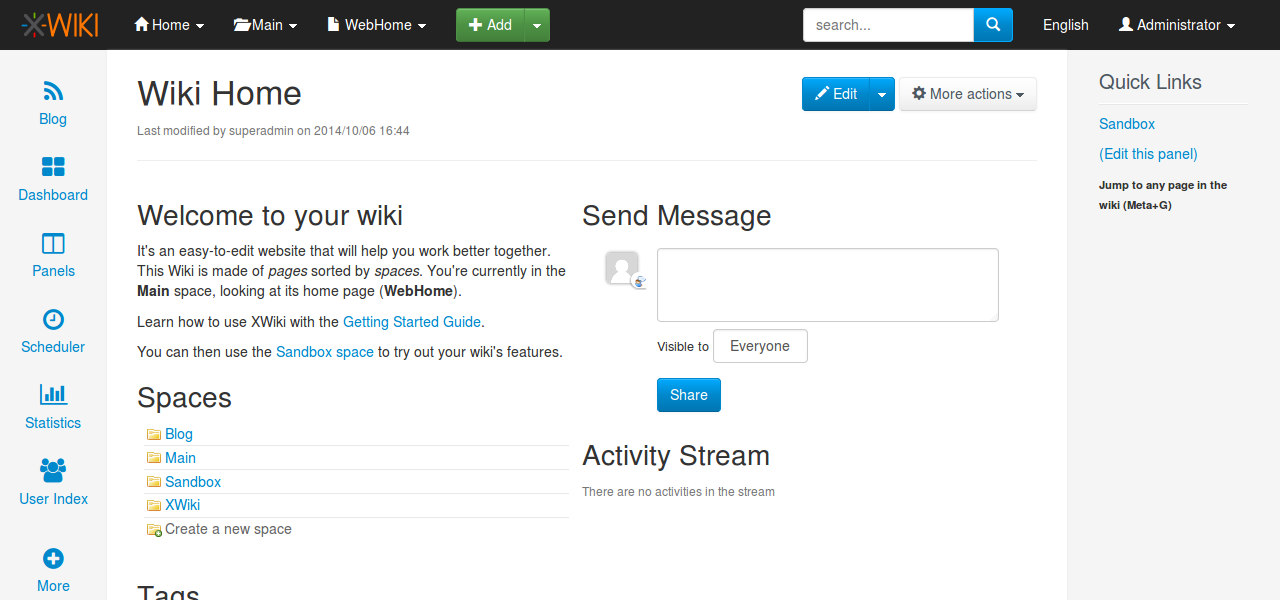Click the user avatar beside the message box
This screenshot has width=1280, height=600.
tap(622, 268)
